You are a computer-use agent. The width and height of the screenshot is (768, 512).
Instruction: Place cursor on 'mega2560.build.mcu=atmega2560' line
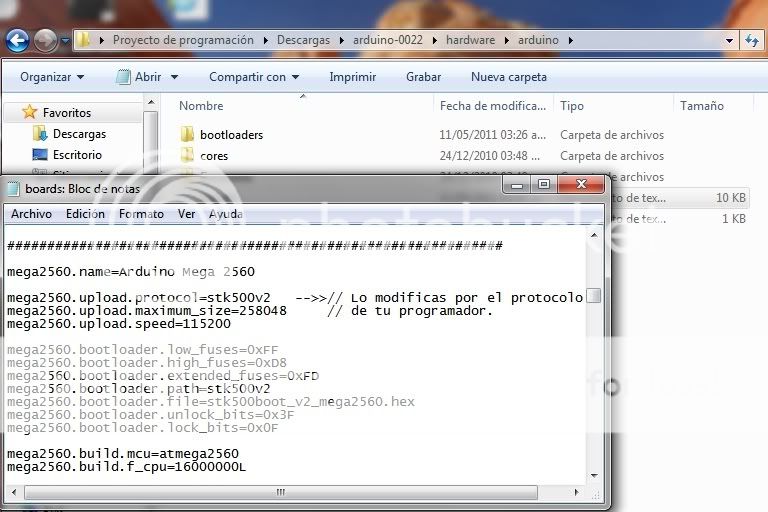coord(123,454)
